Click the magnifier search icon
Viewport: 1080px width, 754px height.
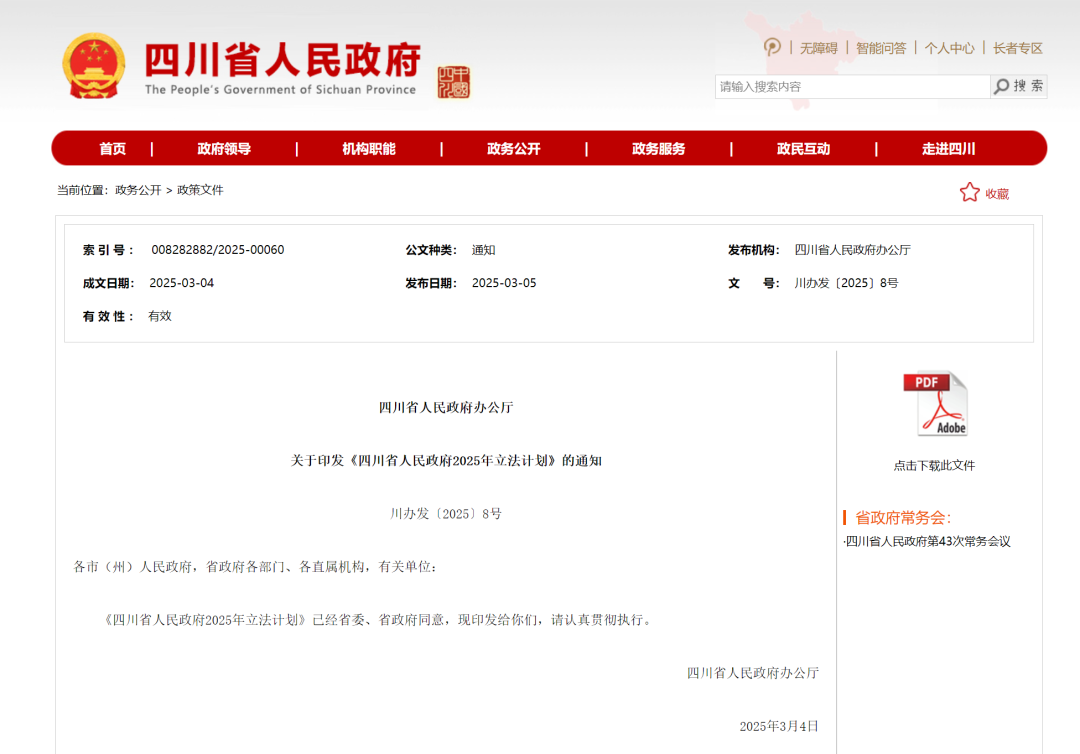pyautogui.click(x=1001, y=87)
